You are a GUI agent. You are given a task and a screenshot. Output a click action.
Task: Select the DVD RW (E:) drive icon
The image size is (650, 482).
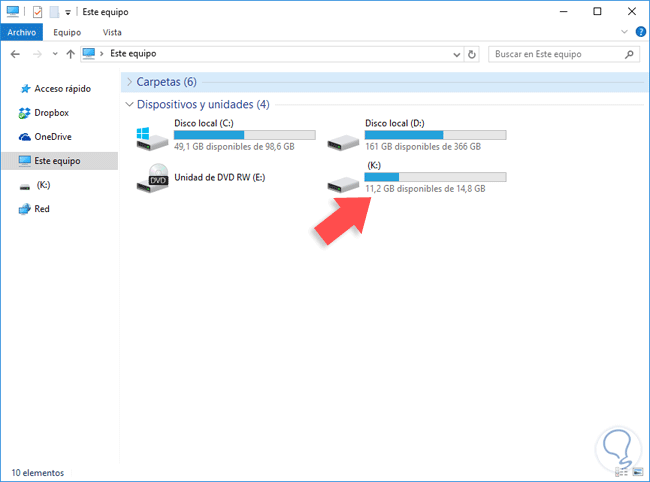tap(157, 179)
